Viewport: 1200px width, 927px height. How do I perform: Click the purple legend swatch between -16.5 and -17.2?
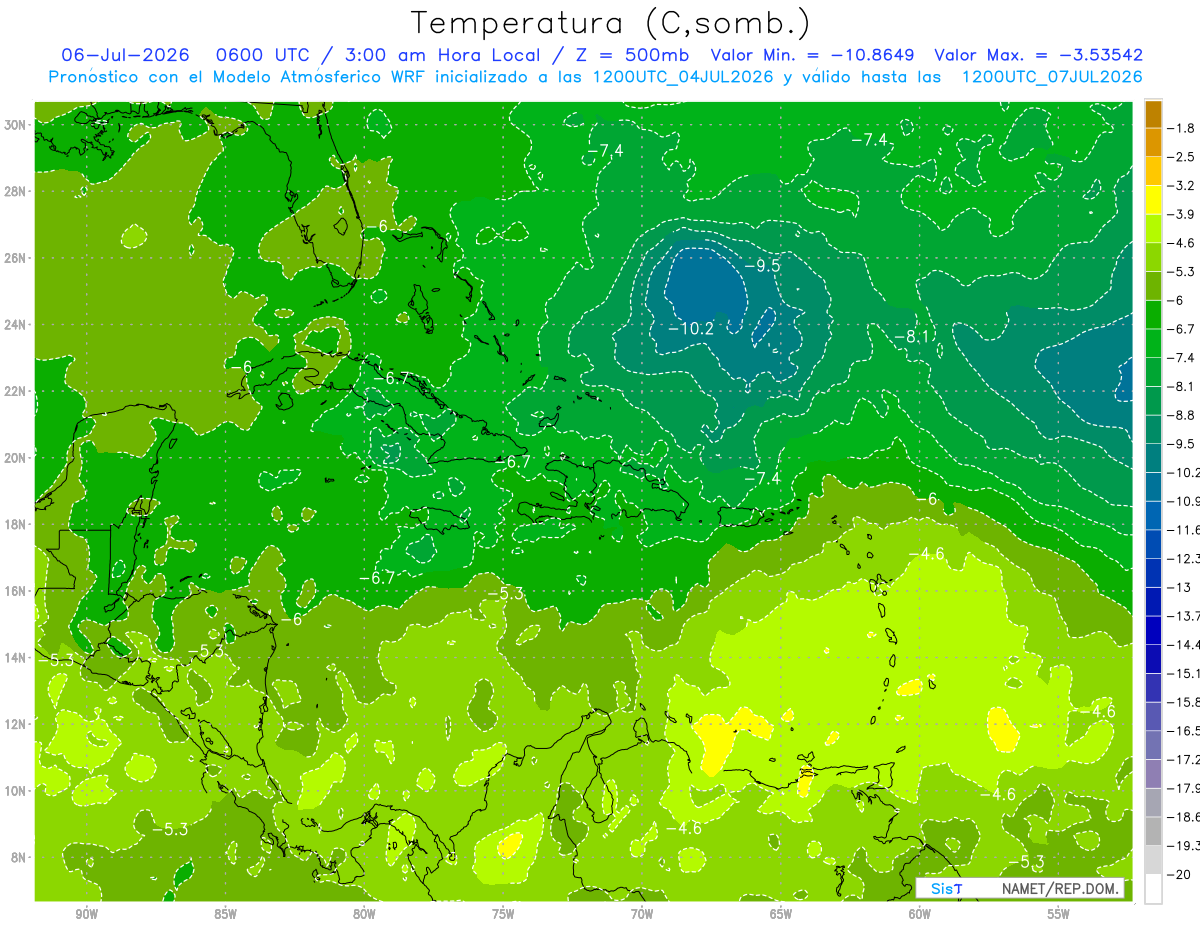[x=1153, y=745]
